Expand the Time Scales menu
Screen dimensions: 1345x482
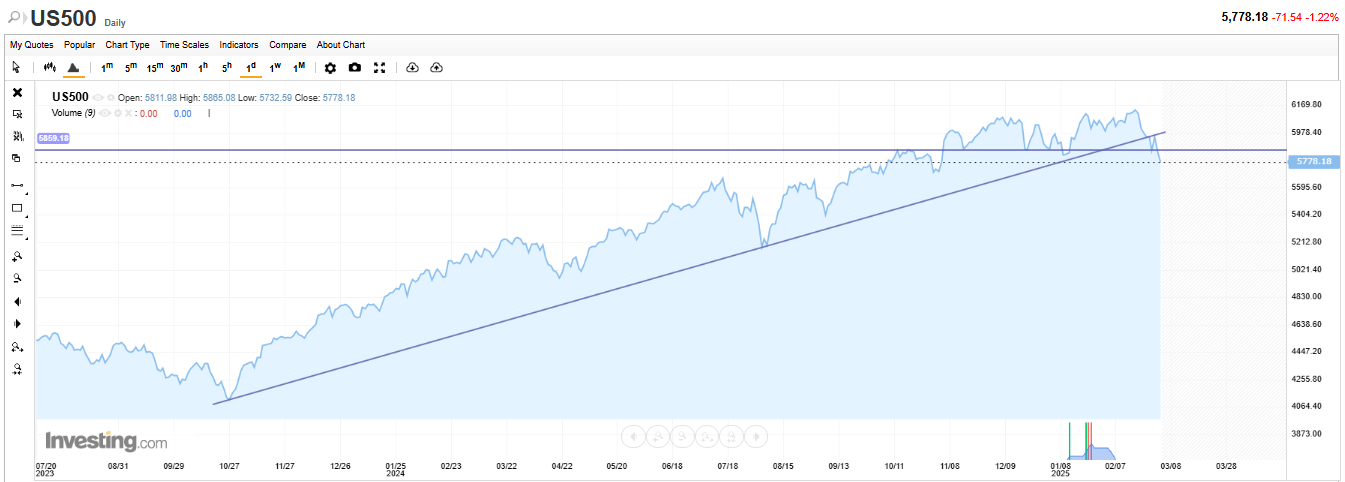[184, 45]
